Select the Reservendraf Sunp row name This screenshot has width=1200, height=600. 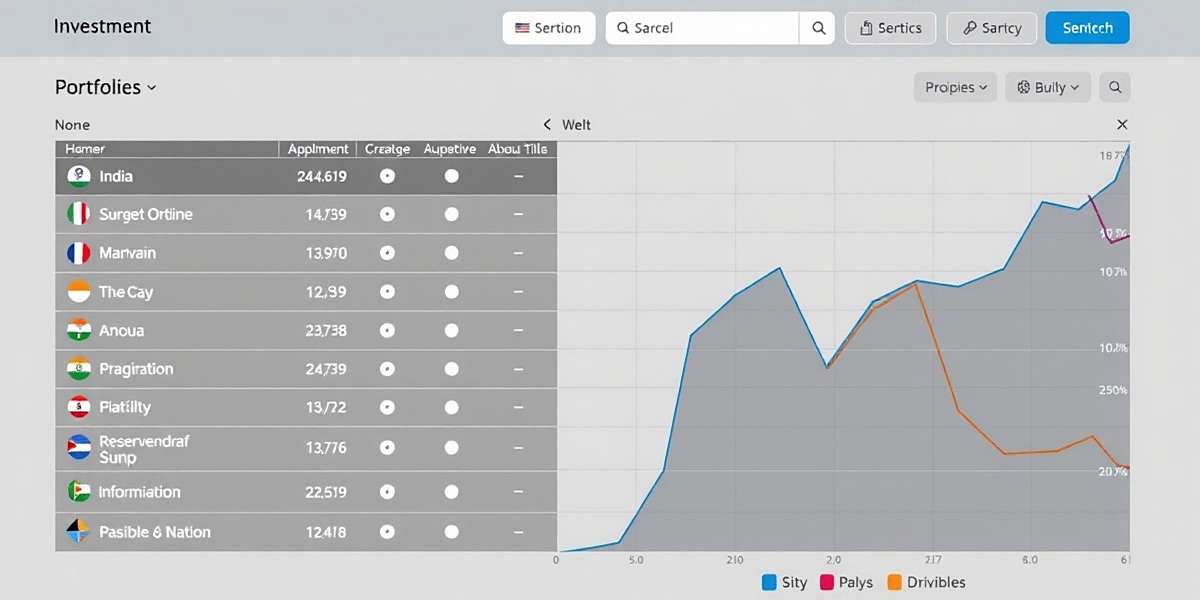[144, 449]
